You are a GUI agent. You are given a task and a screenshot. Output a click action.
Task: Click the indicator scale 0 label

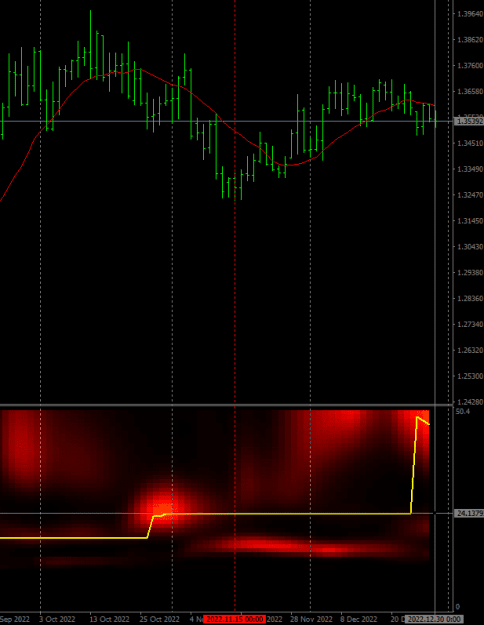click(x=457, y=607)
